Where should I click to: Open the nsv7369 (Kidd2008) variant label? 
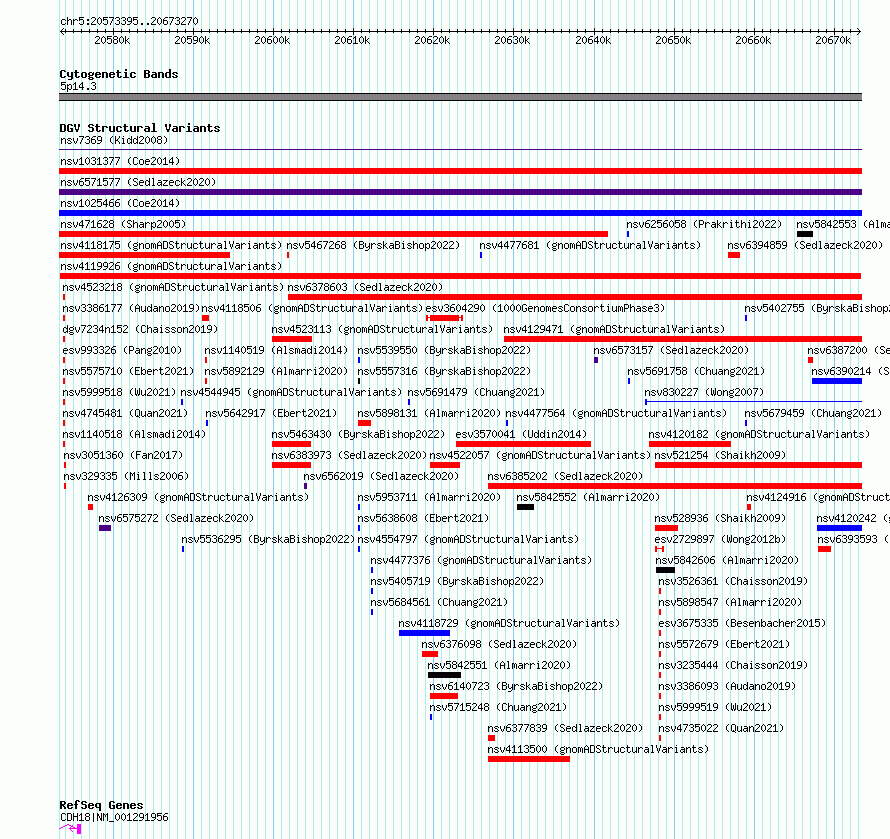[114, 140]
